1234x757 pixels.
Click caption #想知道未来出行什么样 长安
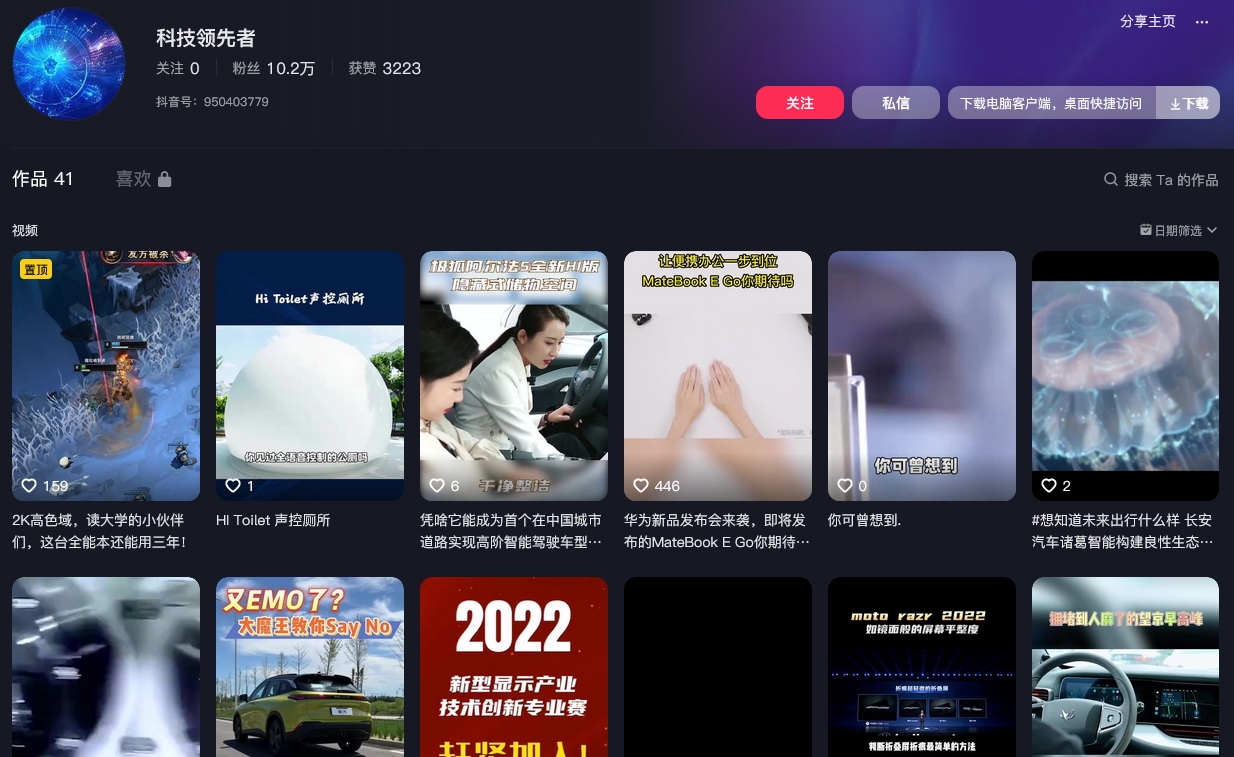tap(1123, 531)
